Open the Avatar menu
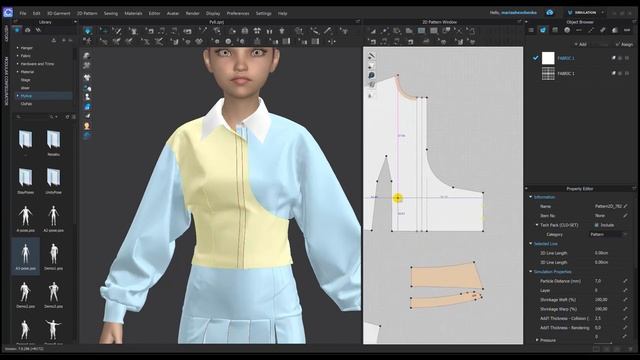 click(173, 13)
